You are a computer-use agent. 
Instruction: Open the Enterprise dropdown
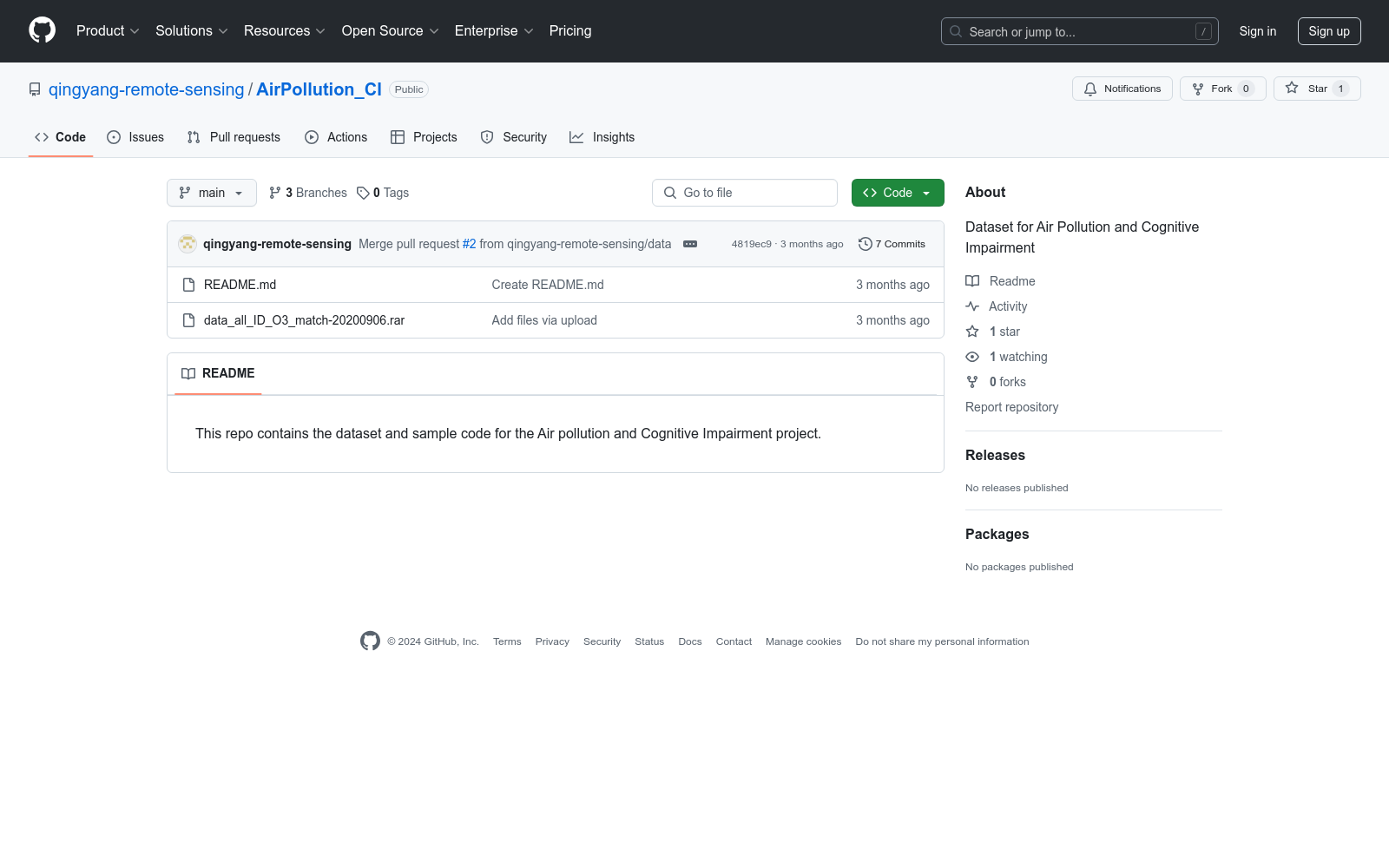pyautogui.click(x=494, y=31)
